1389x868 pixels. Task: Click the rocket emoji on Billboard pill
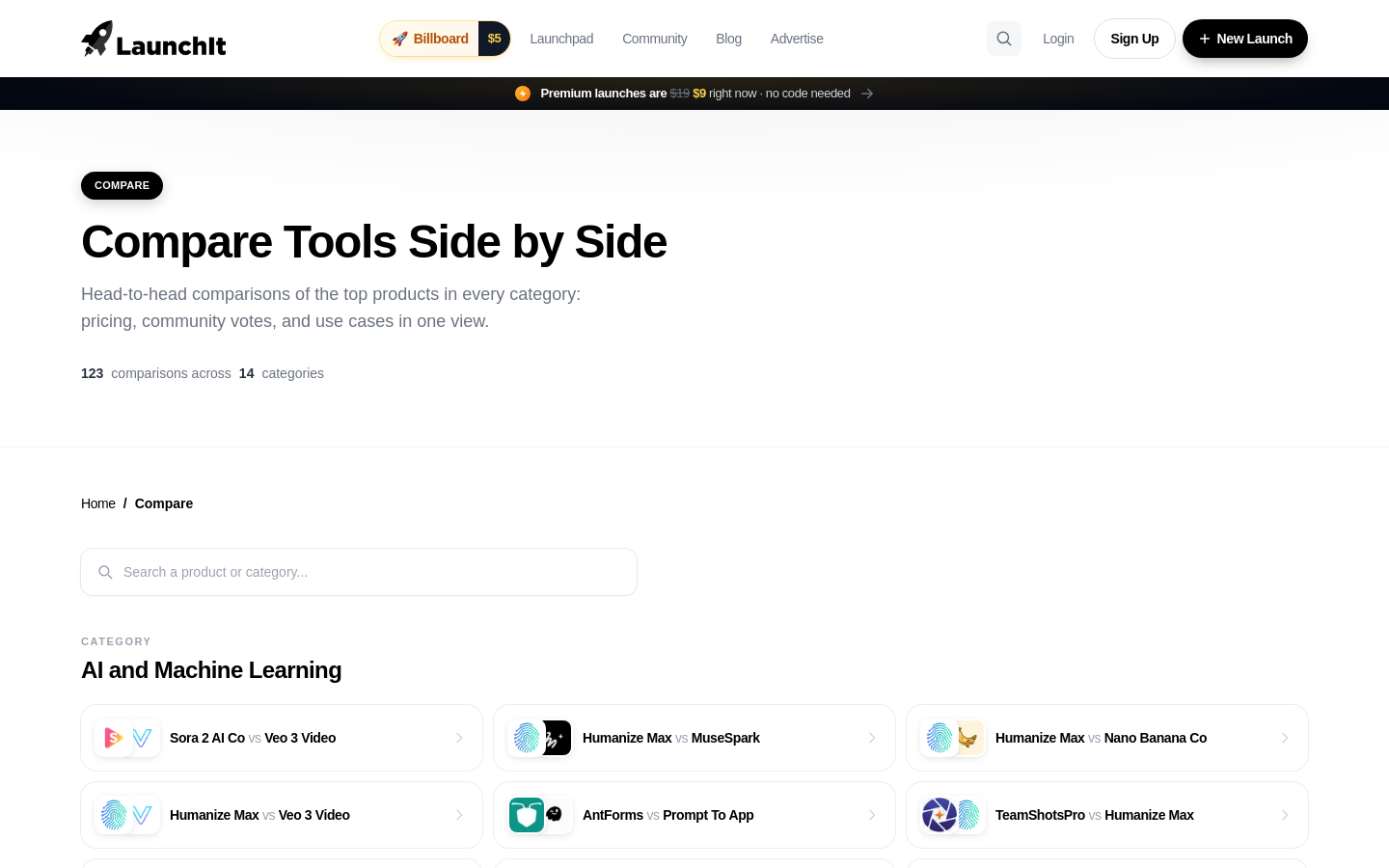tap(399, 39)
